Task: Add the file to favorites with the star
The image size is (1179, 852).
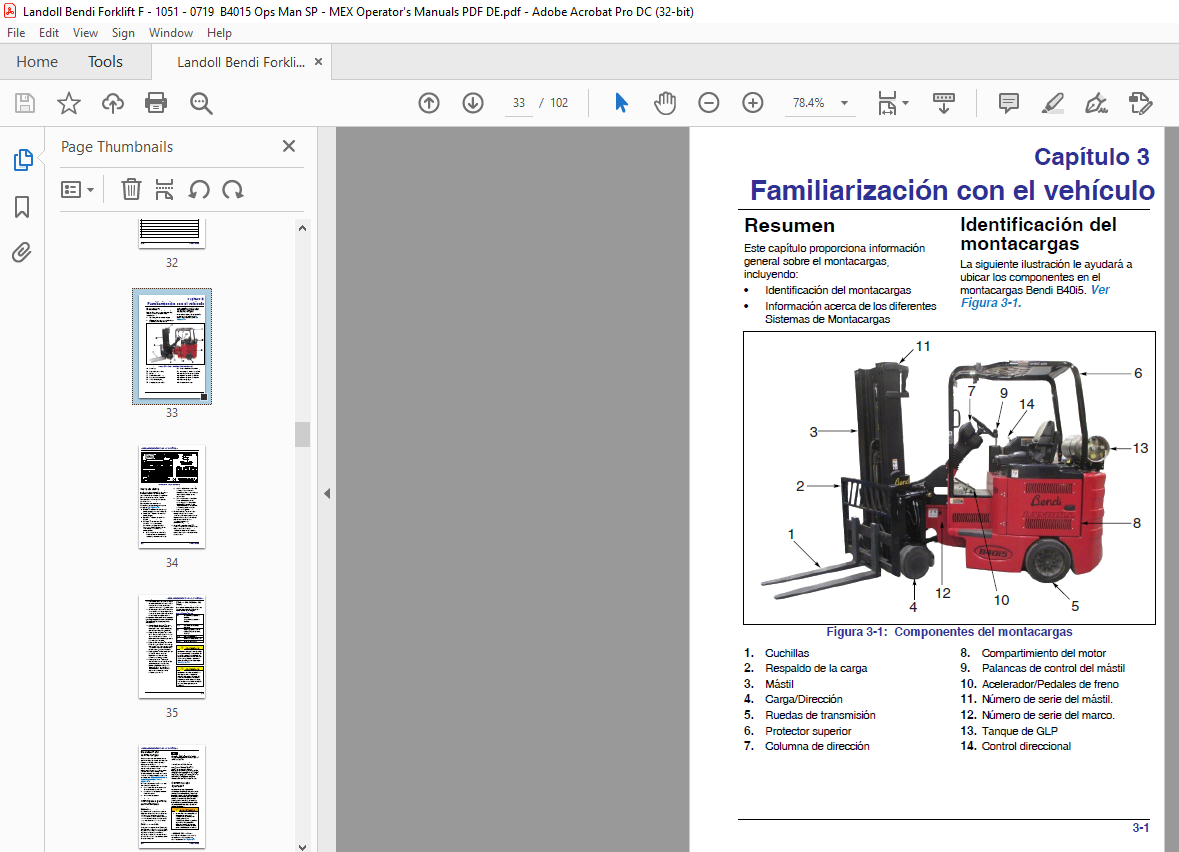Action: (x=68, y=103)
